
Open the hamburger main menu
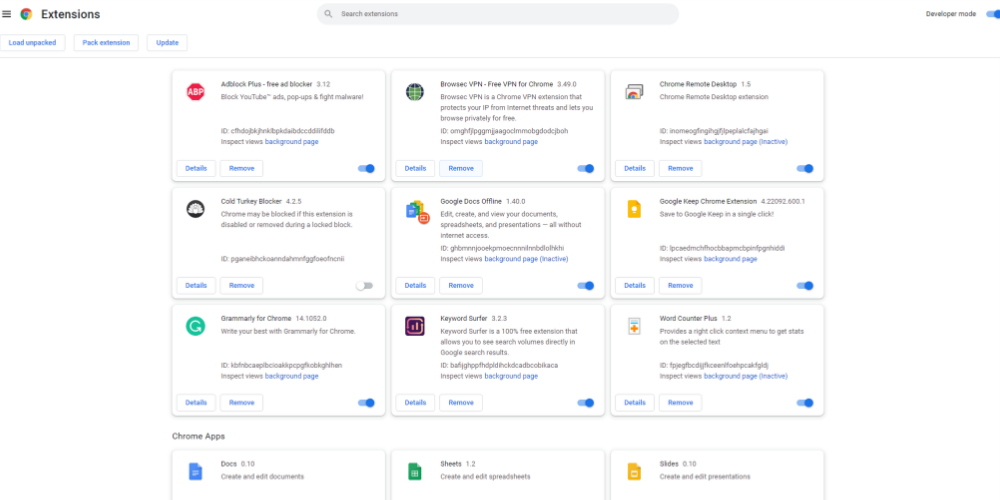point(7,14)
